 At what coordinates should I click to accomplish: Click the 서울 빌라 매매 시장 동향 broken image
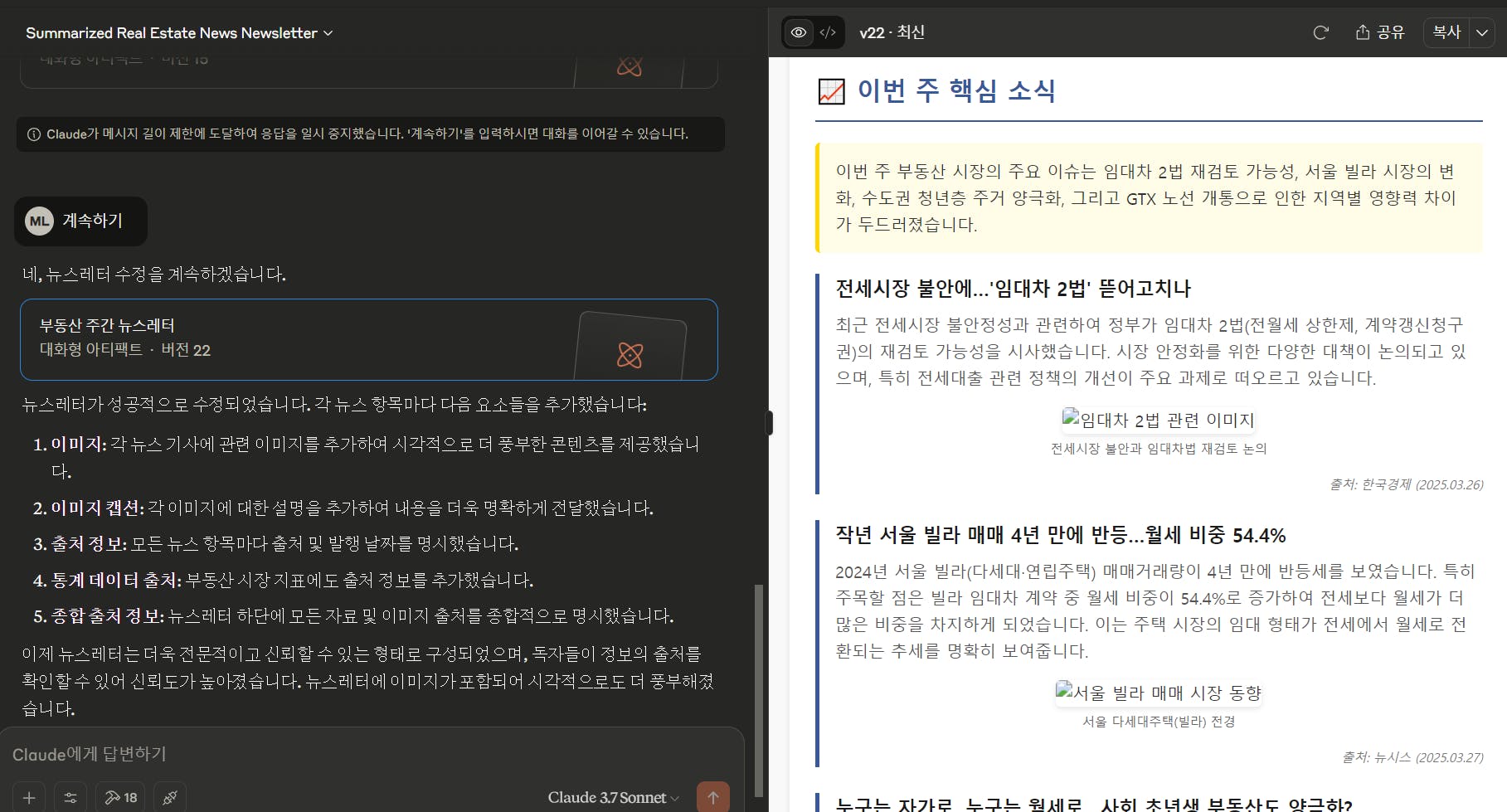pos(1159,693)
